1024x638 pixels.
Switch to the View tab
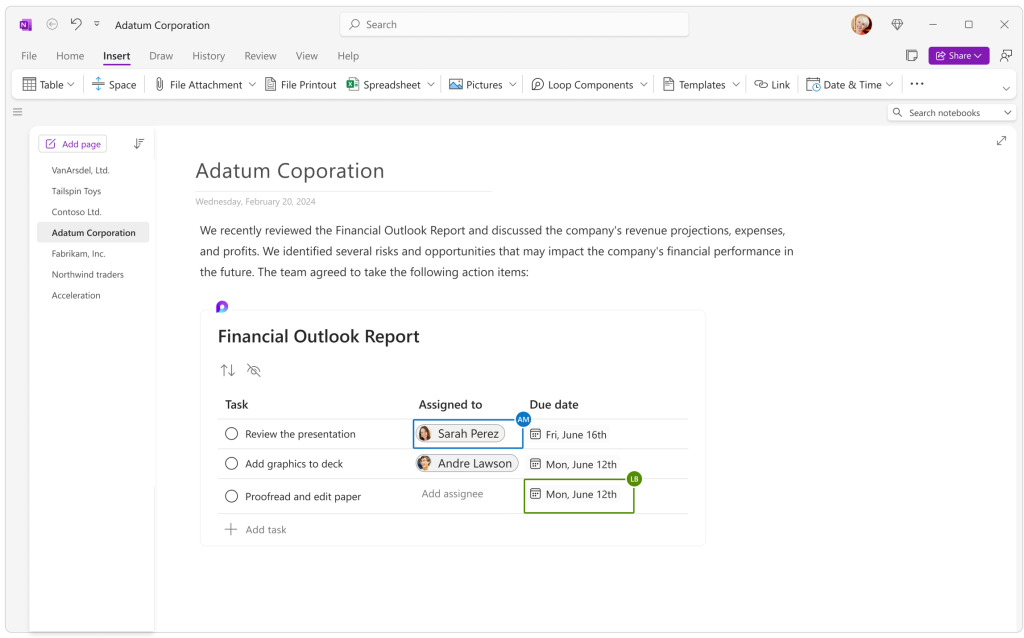point(306,56)
